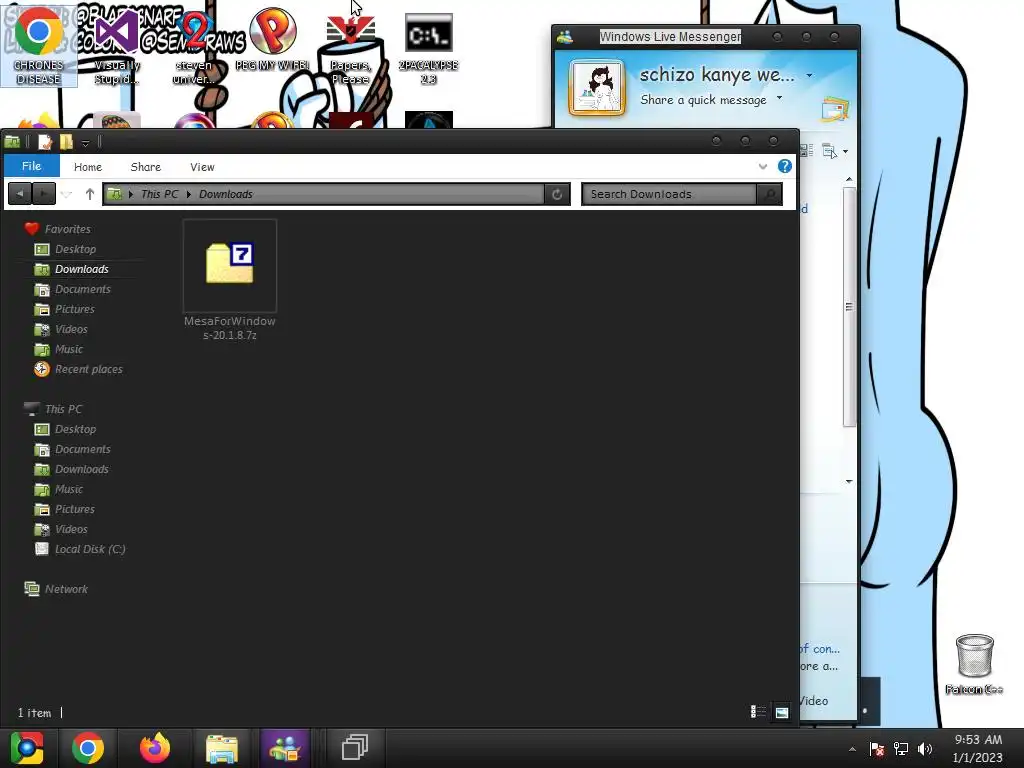Launch Chrome from the taskbar
The height and width of the screenshot is (768, 1024).
click(x=88, y=748)
